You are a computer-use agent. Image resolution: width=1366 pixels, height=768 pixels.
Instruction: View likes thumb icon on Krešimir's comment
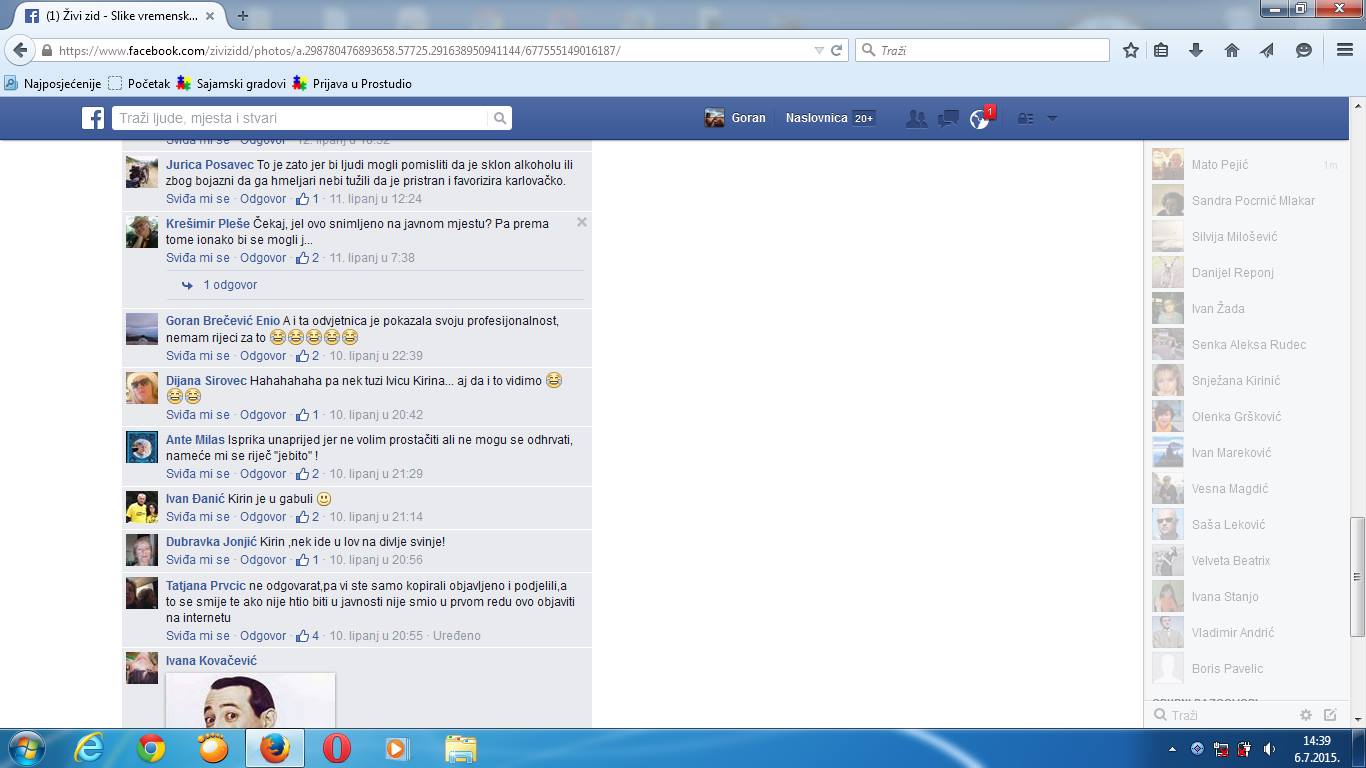tap(303, 258)
